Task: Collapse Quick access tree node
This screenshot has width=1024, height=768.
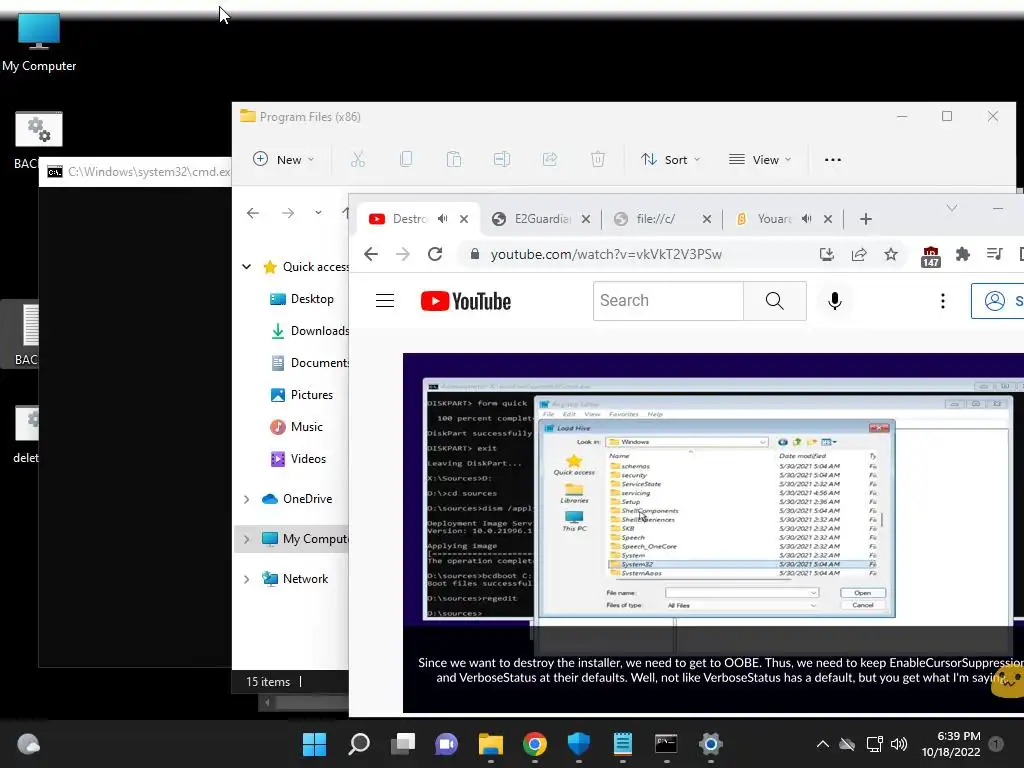Action: [246, 266]
